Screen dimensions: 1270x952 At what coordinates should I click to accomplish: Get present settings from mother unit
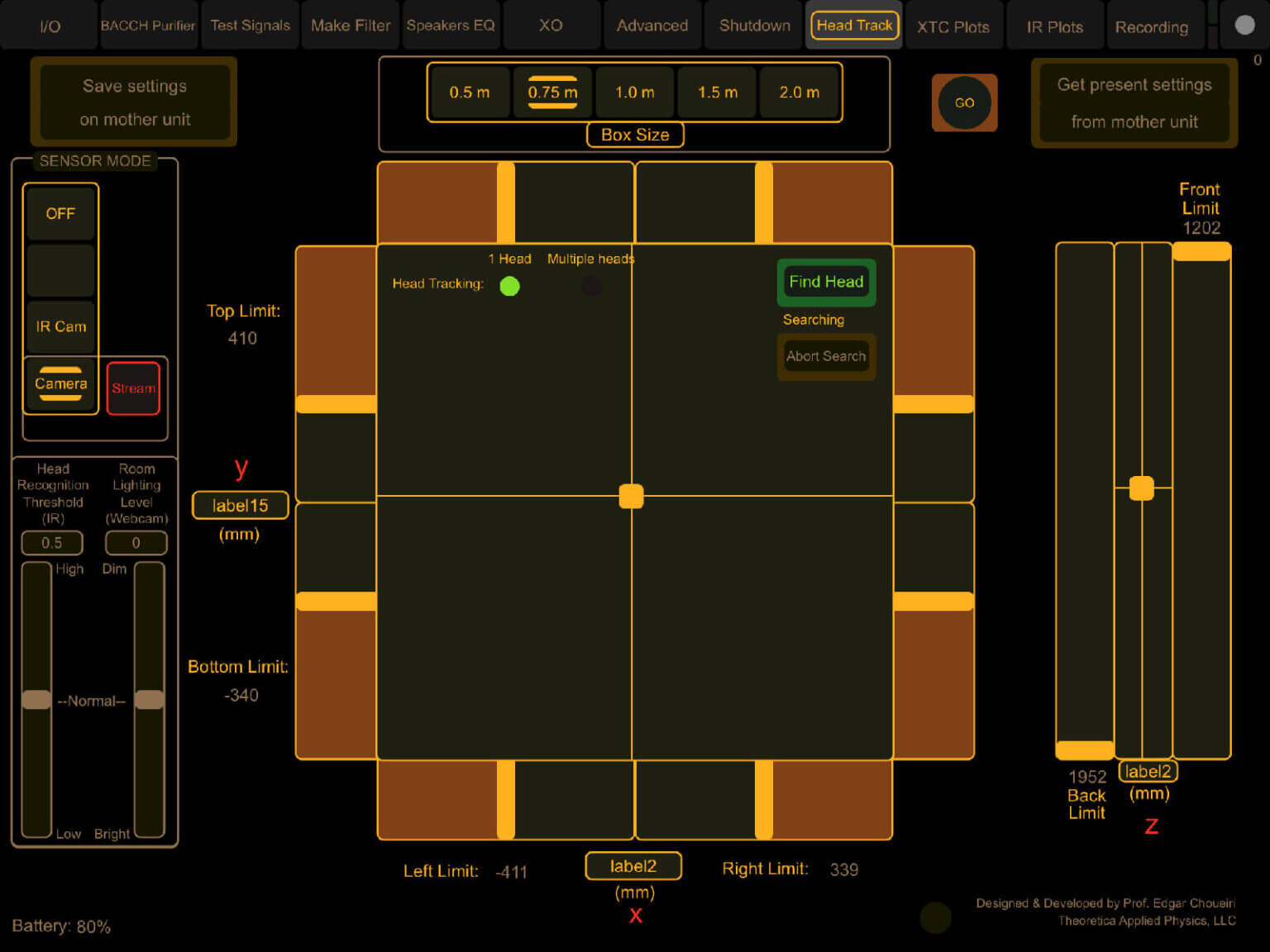point(1134,103)
